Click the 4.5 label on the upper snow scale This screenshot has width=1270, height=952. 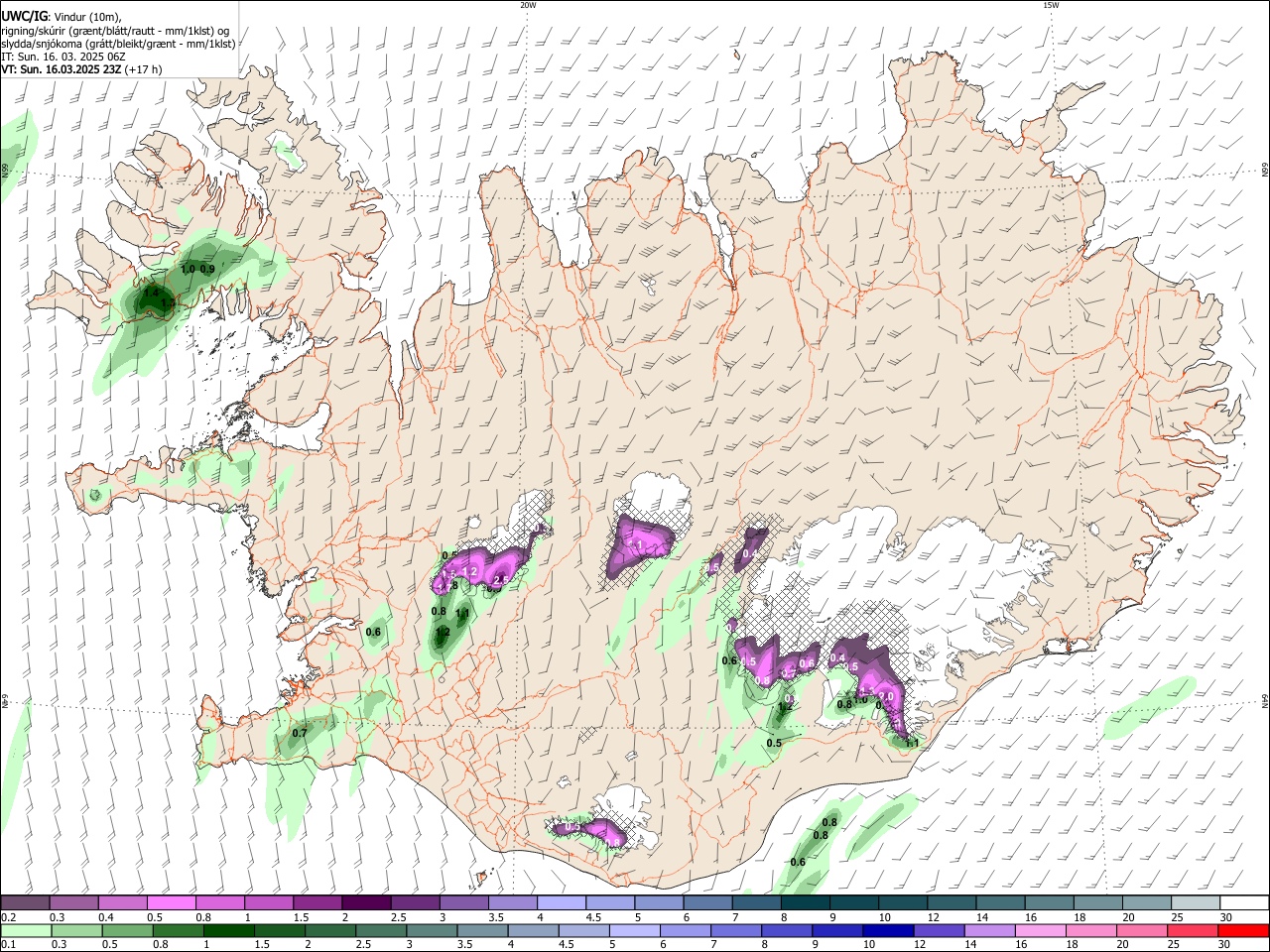point(593,917)
